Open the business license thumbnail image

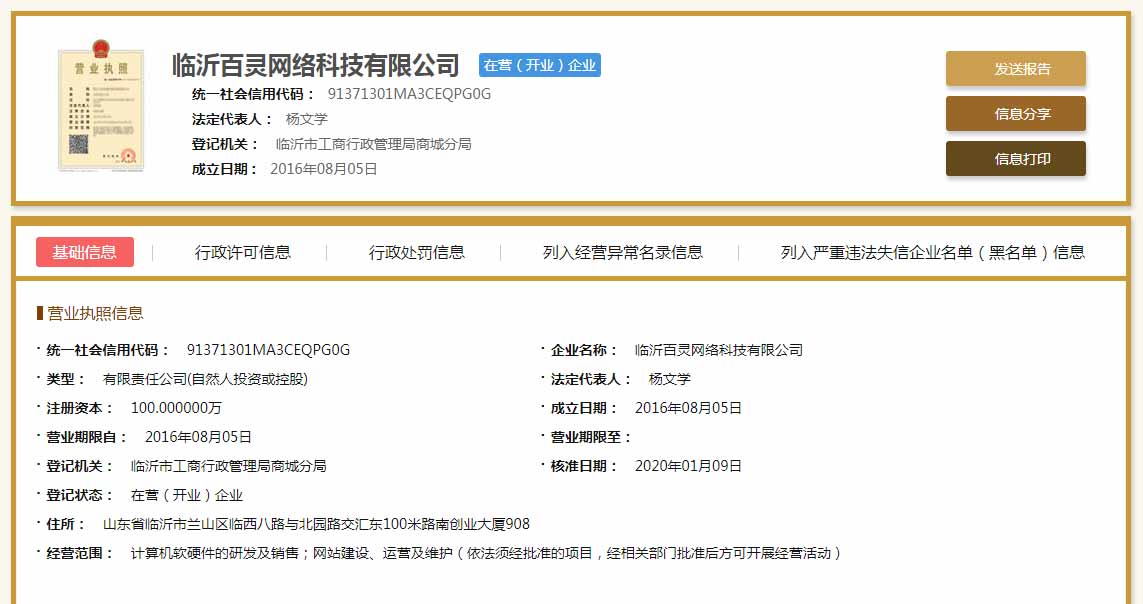[x=101, y=106]
